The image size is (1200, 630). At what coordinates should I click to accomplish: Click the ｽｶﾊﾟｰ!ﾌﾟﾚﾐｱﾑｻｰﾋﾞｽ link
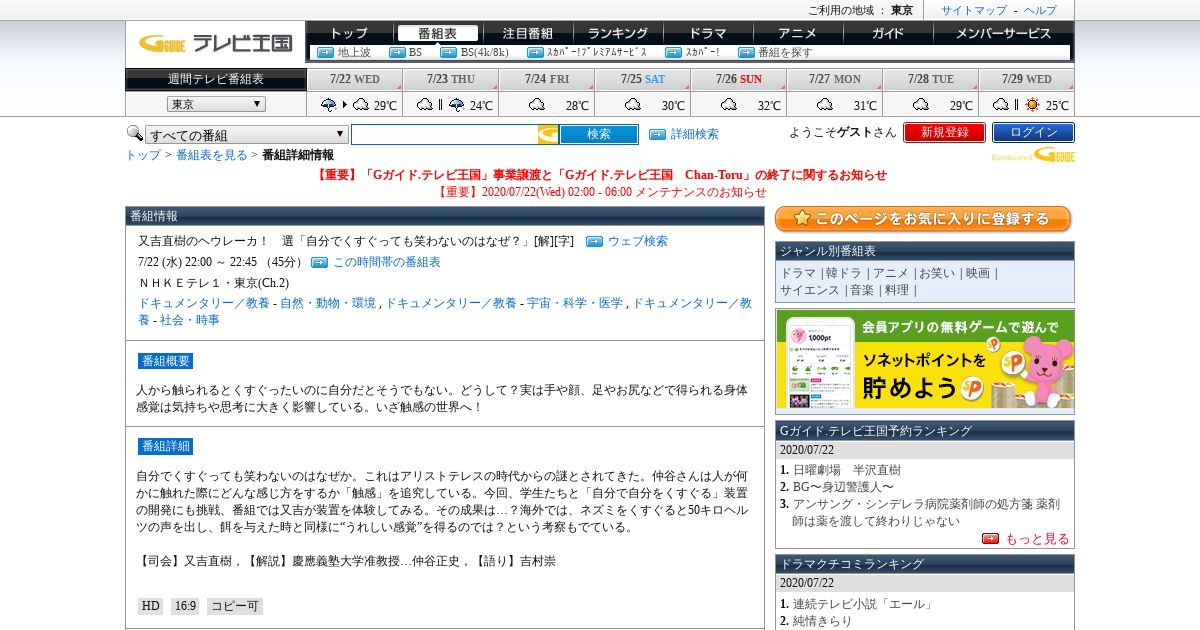point(597,52)
